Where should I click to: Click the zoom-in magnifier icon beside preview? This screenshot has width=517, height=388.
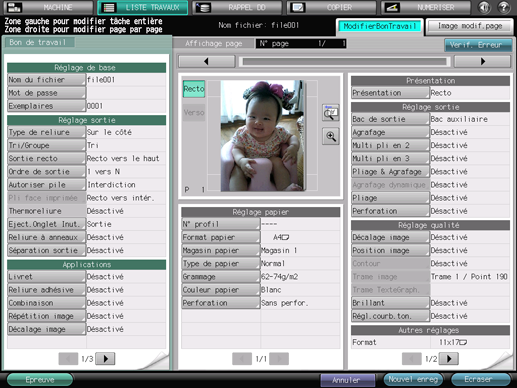click(331, 136)
